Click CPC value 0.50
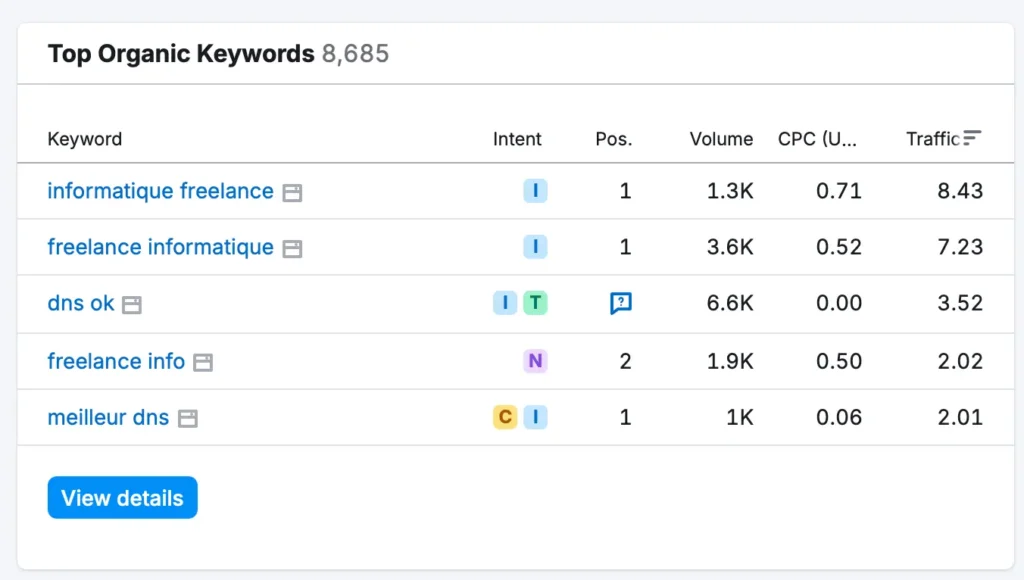Image resolution: width=1024 pixels, height=580 pixels. coord(839,361)
